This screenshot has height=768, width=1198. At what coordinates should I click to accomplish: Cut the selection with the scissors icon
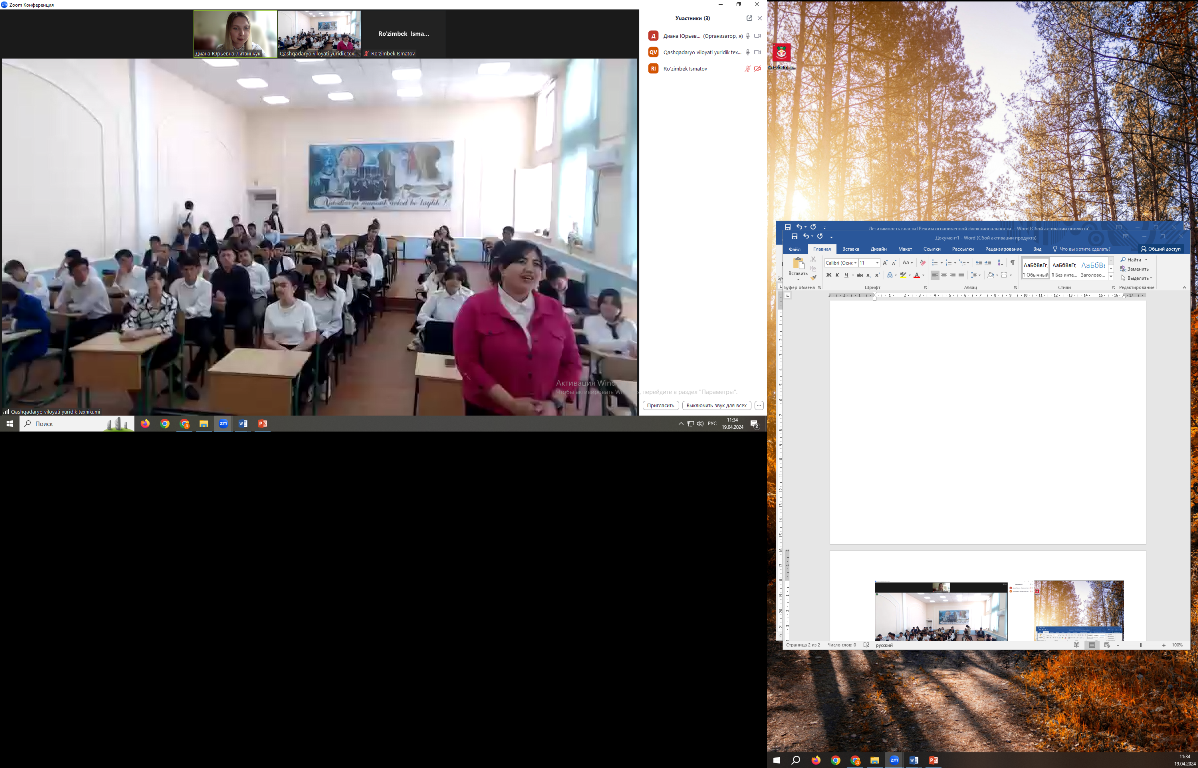[x=813, y=260]
